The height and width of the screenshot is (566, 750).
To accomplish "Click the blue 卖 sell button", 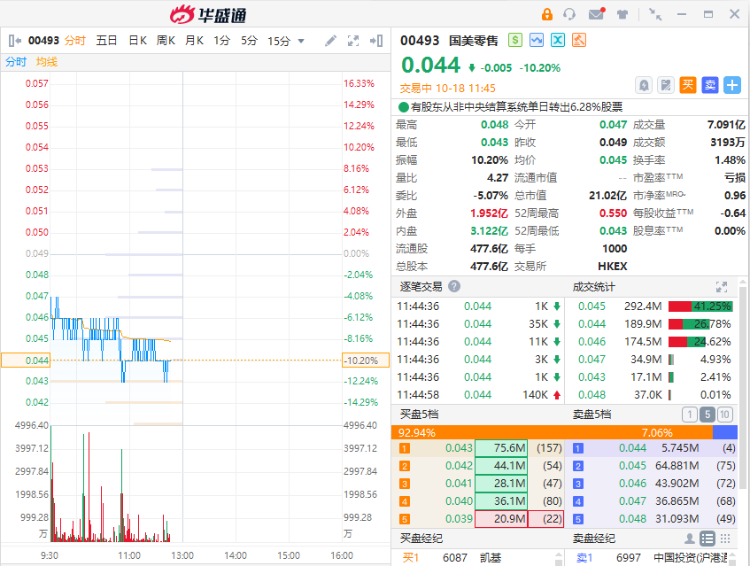I will tap(710, 85).
